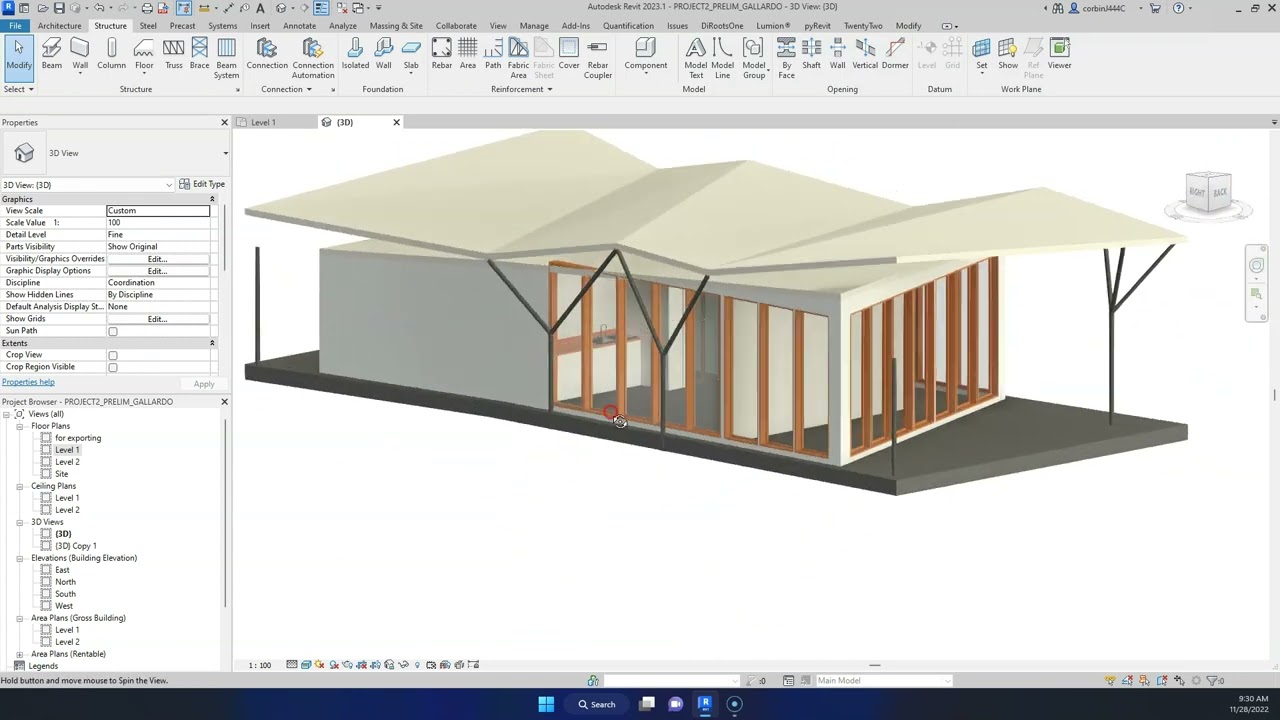This screenshot has width=1280, height=720.
Task: Click the Edit Type button
Action: 202,184
